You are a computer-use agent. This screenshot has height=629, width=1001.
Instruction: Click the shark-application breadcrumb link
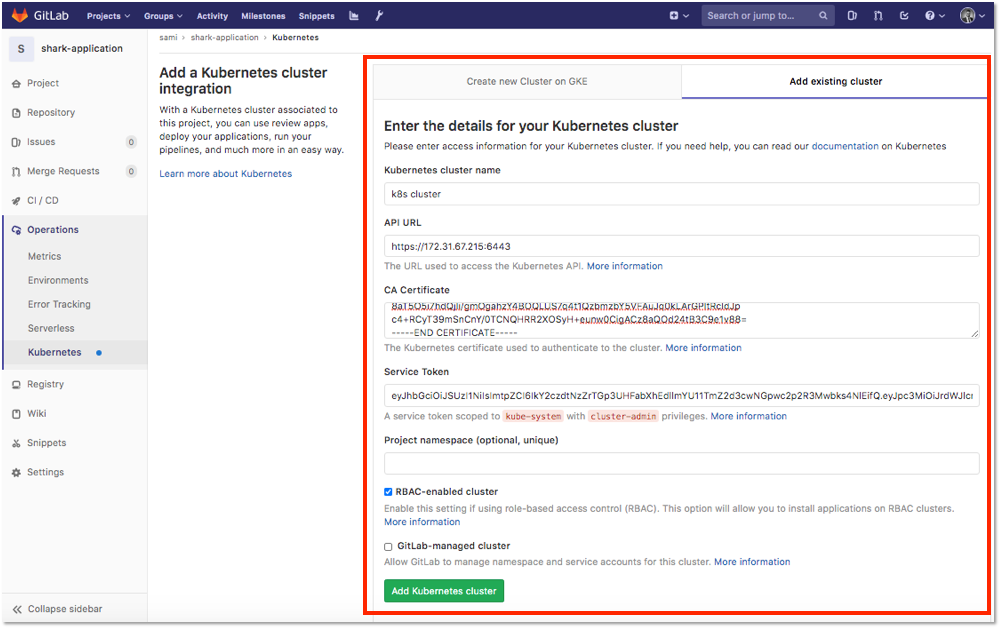click(x=225, y=38)
